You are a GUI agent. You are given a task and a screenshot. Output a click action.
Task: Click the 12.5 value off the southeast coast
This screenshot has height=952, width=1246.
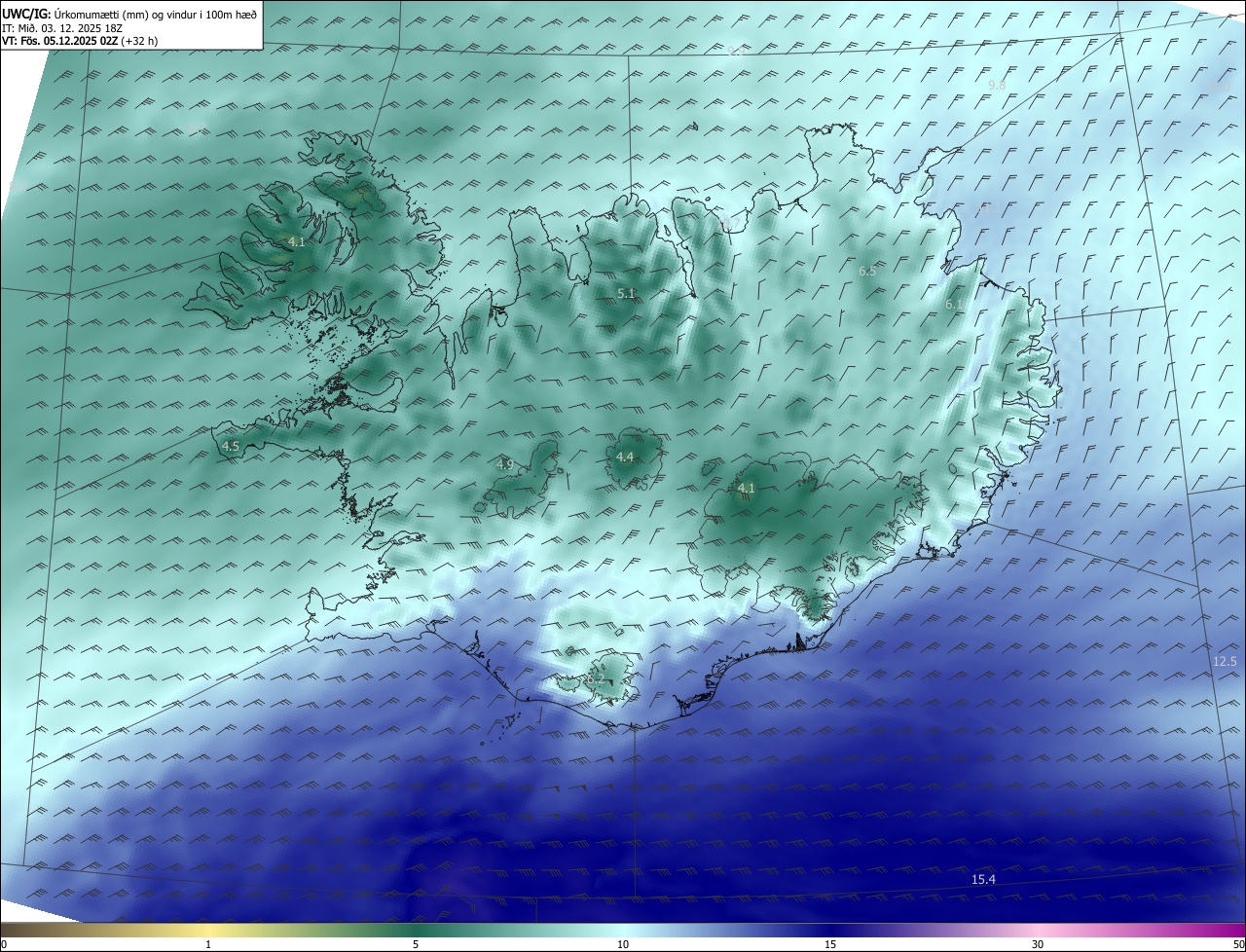click(x=1225, y=662)
